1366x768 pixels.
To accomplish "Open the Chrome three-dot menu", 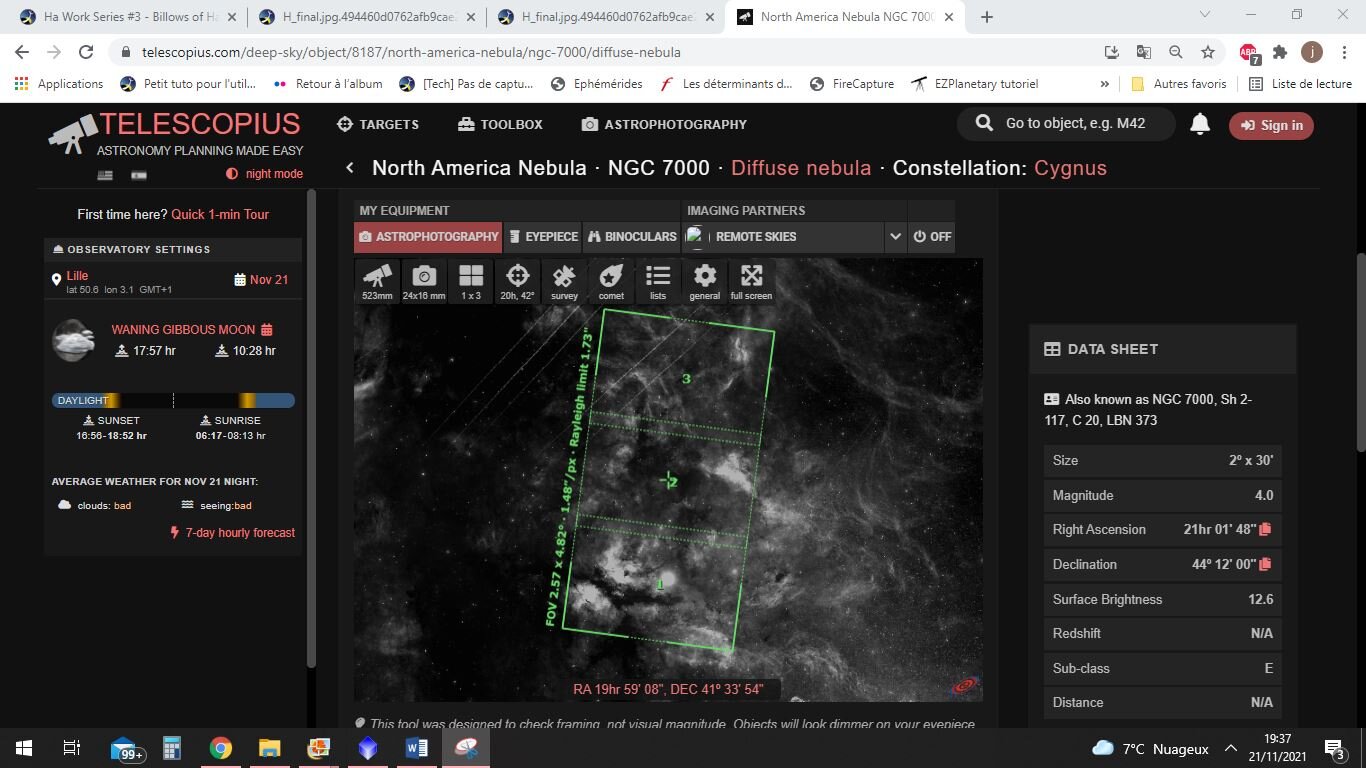I will (1342, 52).
